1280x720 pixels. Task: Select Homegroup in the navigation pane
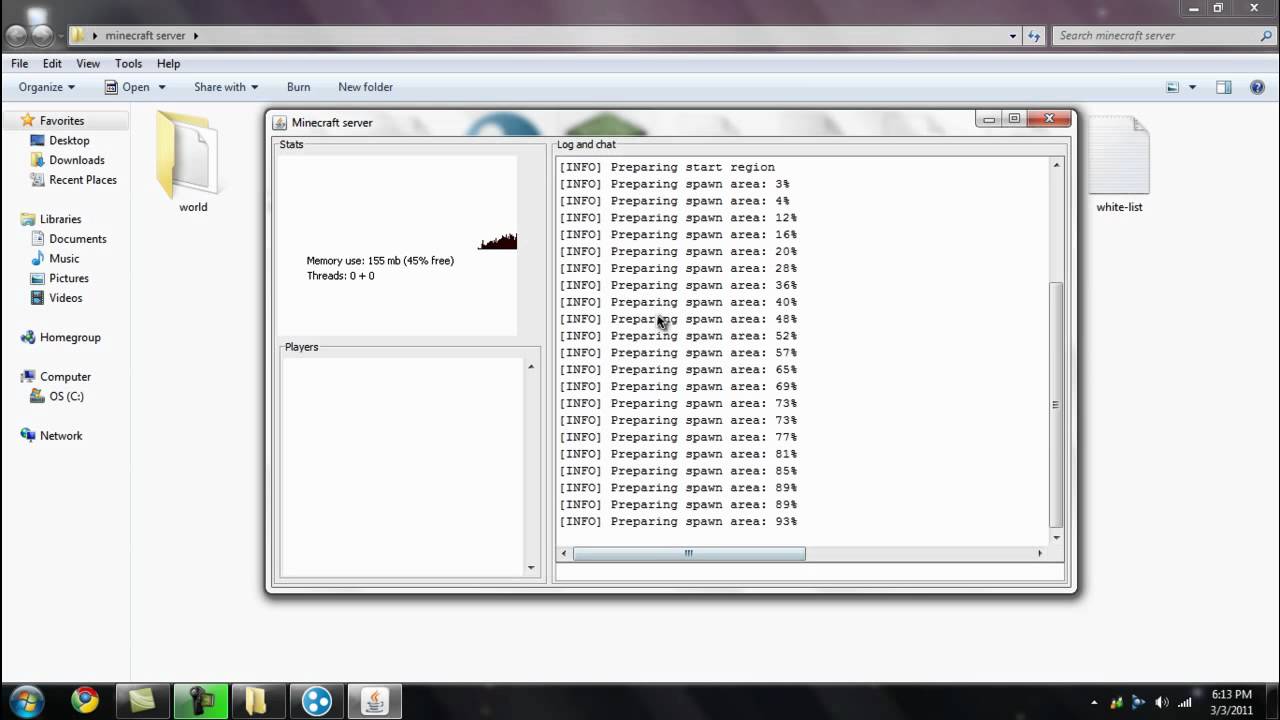click(x=70, y=337)
